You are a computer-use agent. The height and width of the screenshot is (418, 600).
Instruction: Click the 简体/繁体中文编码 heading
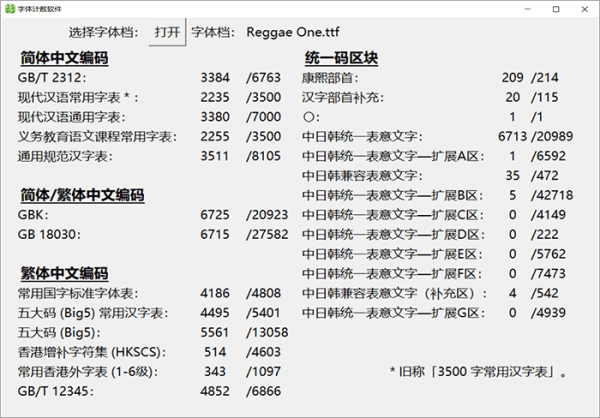pos(81,195)
